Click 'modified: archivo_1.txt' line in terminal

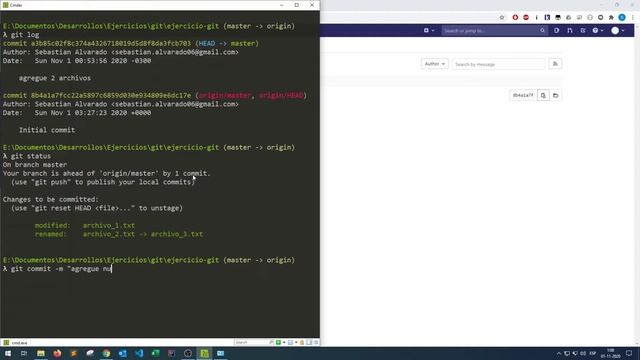point(84,225)
